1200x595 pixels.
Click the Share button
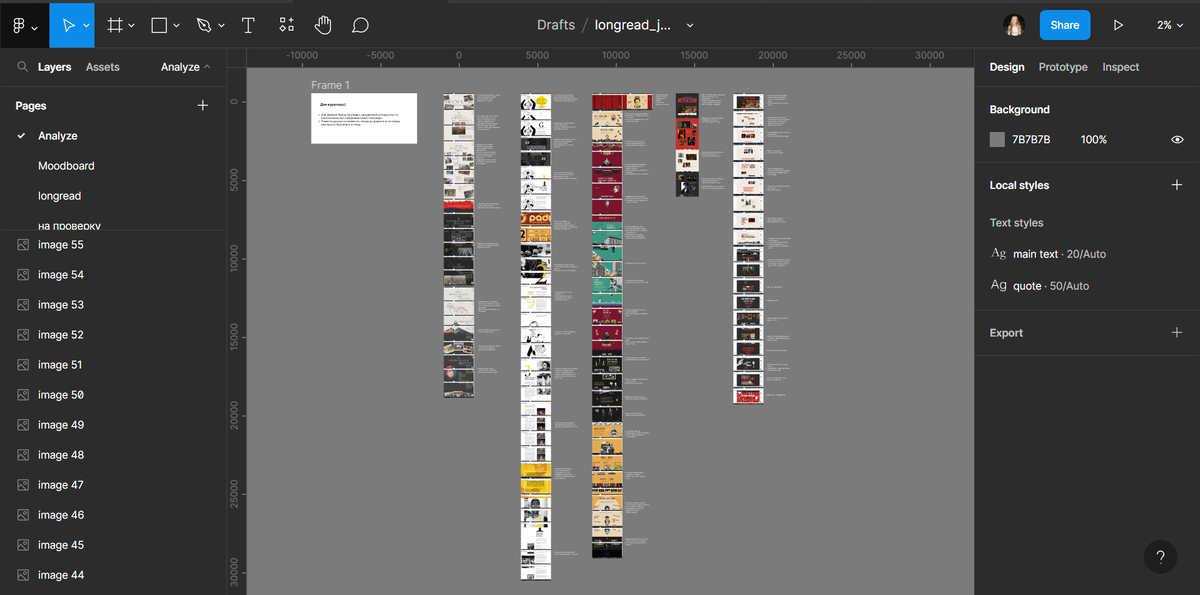[1065, 25]
